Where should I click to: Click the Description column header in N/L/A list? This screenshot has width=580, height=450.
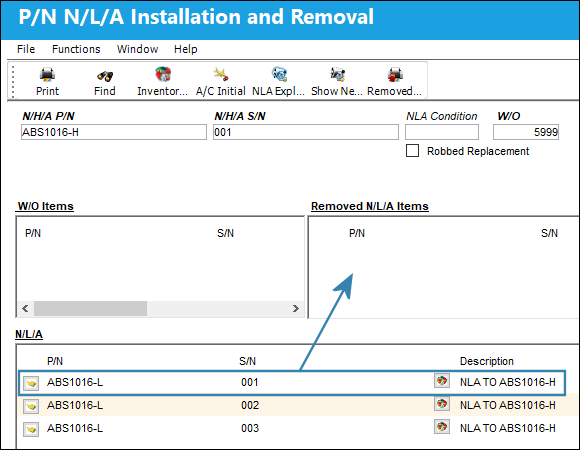coord(487,361)
